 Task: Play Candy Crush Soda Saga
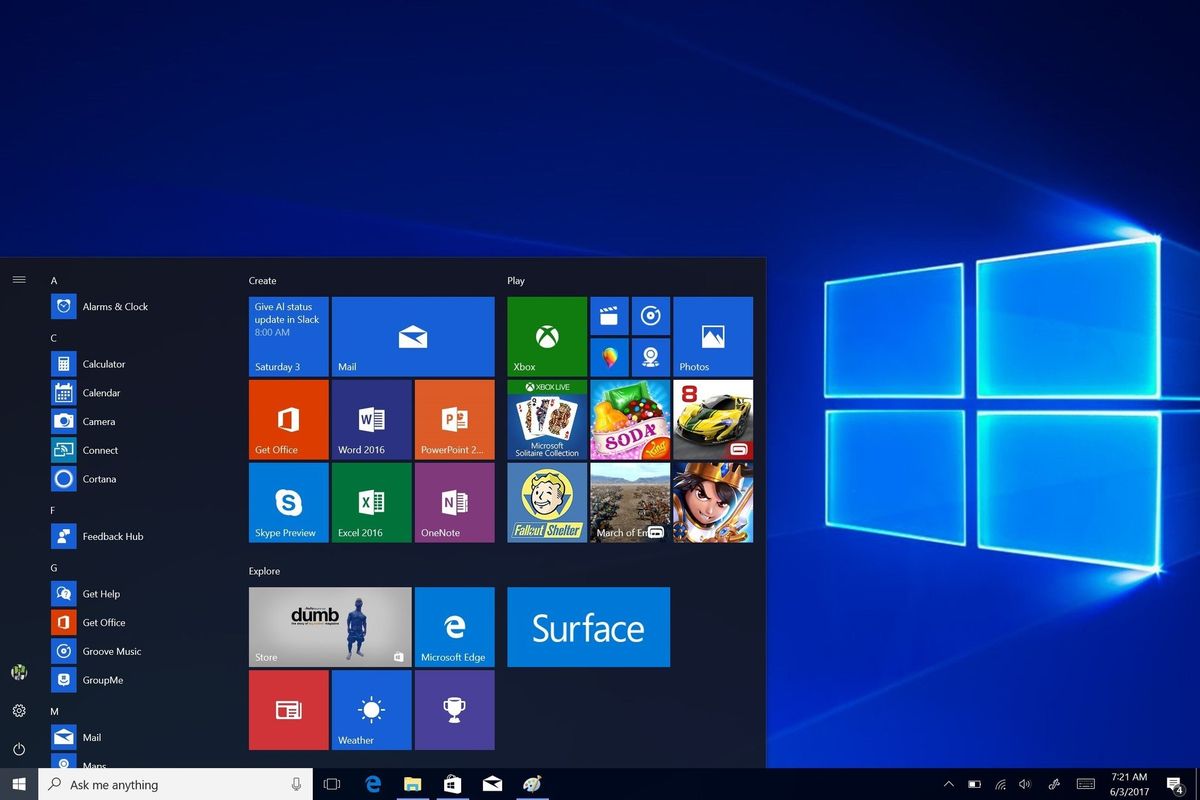click(629, 419)
